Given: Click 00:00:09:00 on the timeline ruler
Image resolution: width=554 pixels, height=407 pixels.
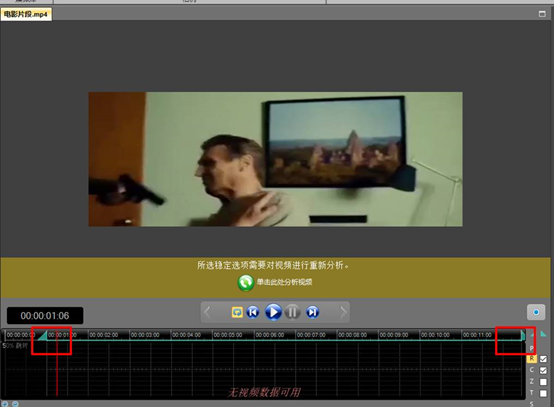Looking at the screenshot, I should tap(394, 335).
